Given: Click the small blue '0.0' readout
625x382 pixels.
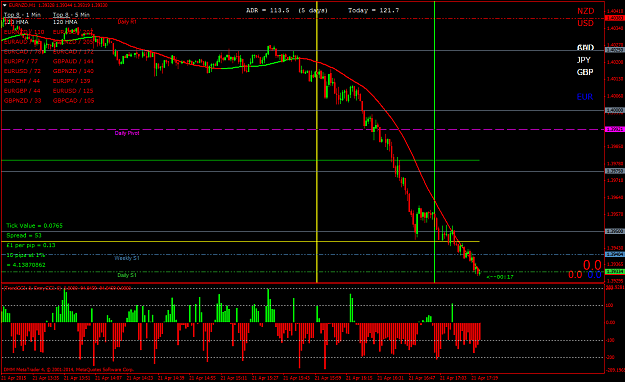Looking at the screenshot, I should [594, 275].
